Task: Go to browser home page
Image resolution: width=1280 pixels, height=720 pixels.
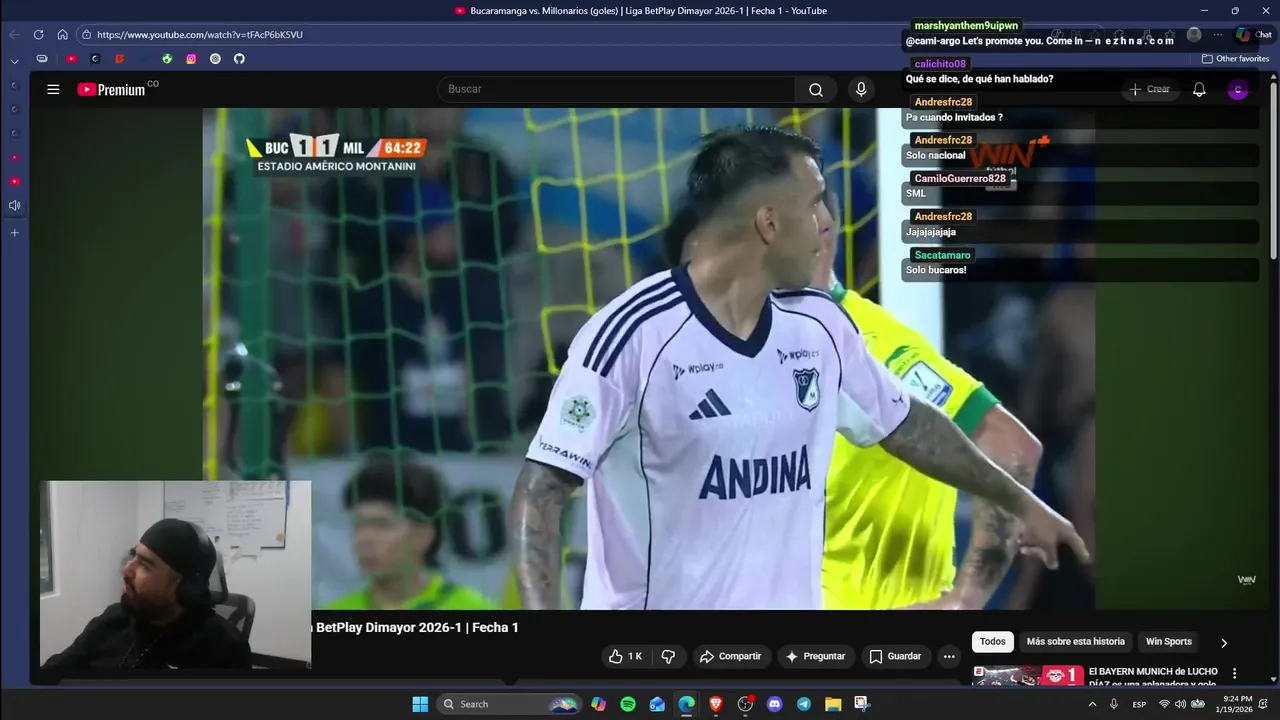Action: pos(62,34)
